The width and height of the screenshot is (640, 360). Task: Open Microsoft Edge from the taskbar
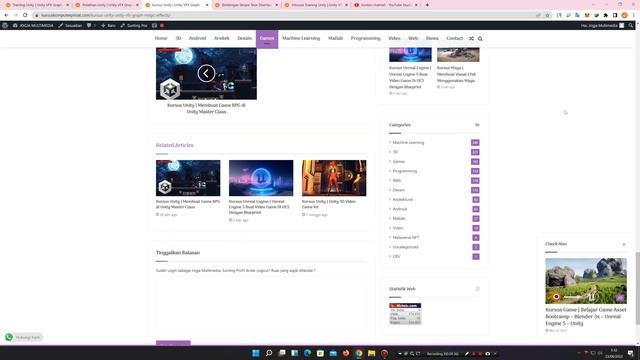coord(307,353)
